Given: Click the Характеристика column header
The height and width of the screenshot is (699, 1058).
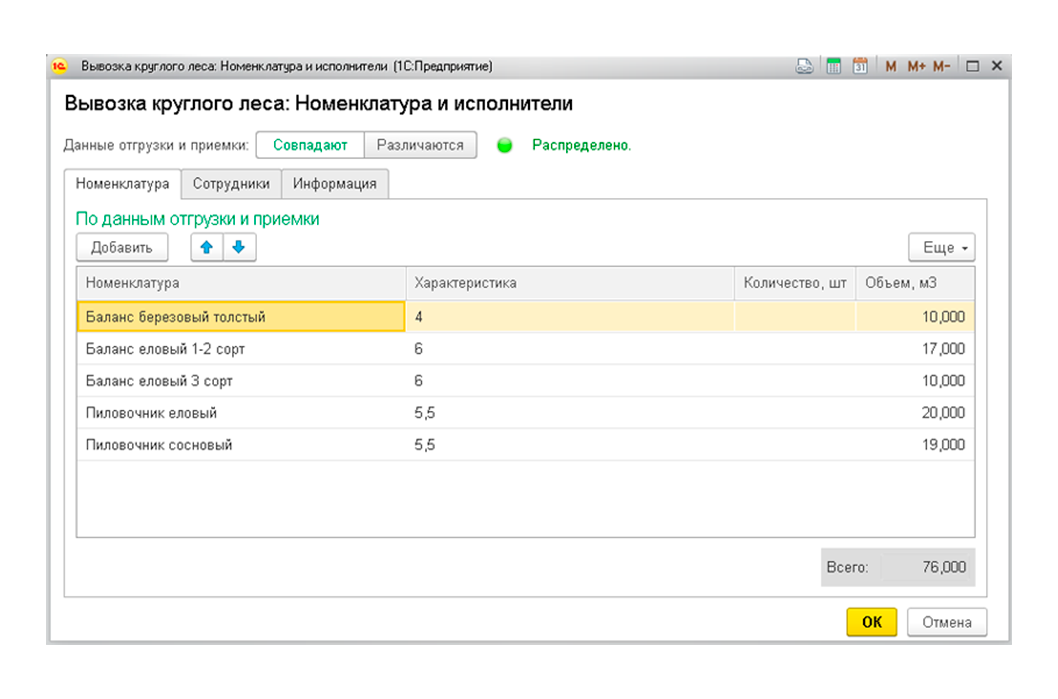Looking at the screenshot, I should (570, 283).
